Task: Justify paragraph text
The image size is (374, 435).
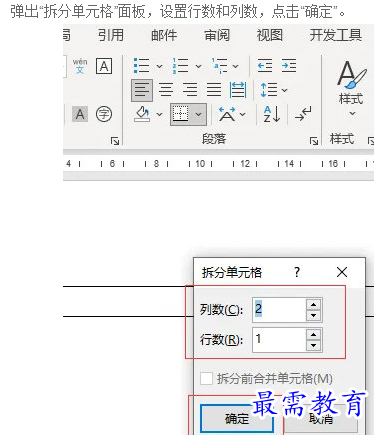Action: (x=214, y=90)
